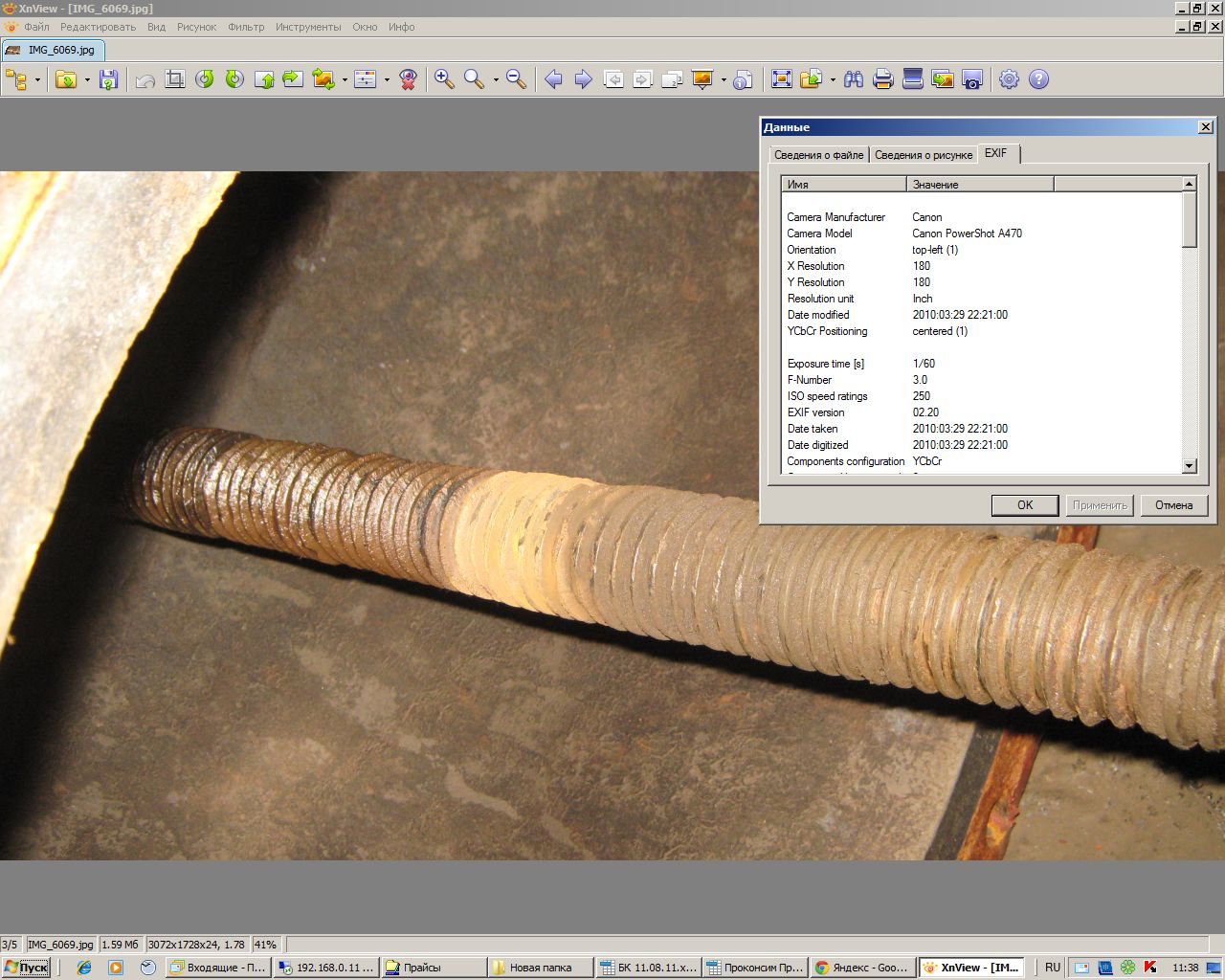1225x980 pixels.
Task: Click the Zoom in magnifier icon
Action: point(444,79)
